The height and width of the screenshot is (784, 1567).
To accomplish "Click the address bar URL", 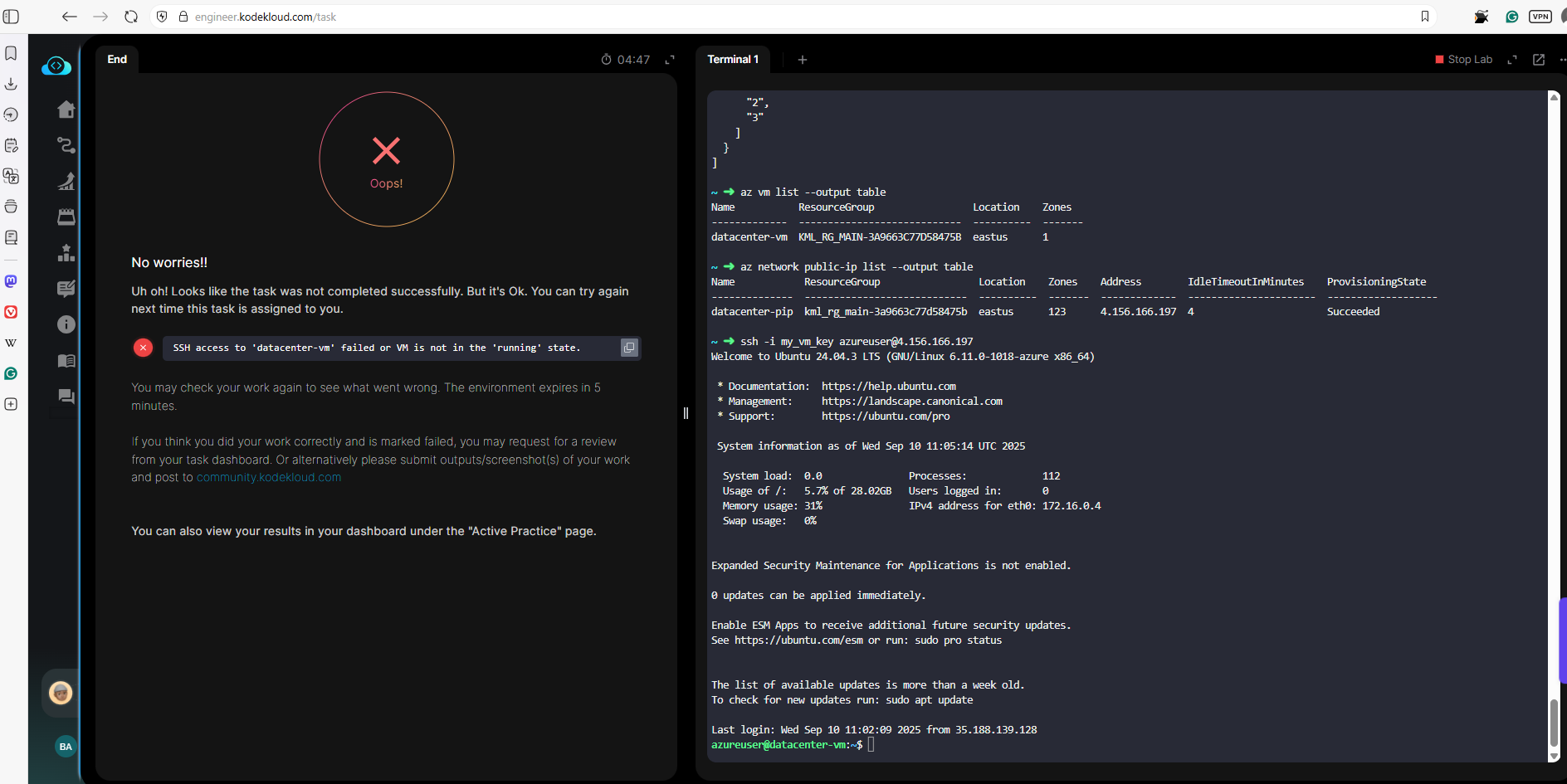I will coord(266,17).
